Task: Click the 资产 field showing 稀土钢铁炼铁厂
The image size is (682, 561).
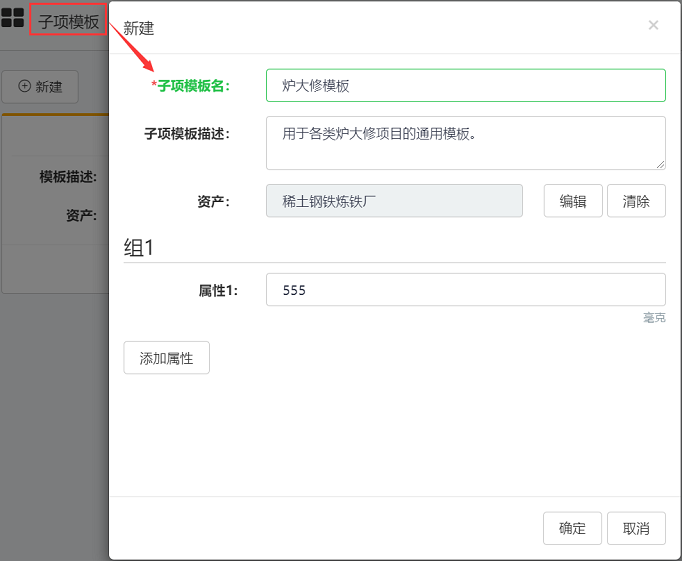Action: point(394,201)
